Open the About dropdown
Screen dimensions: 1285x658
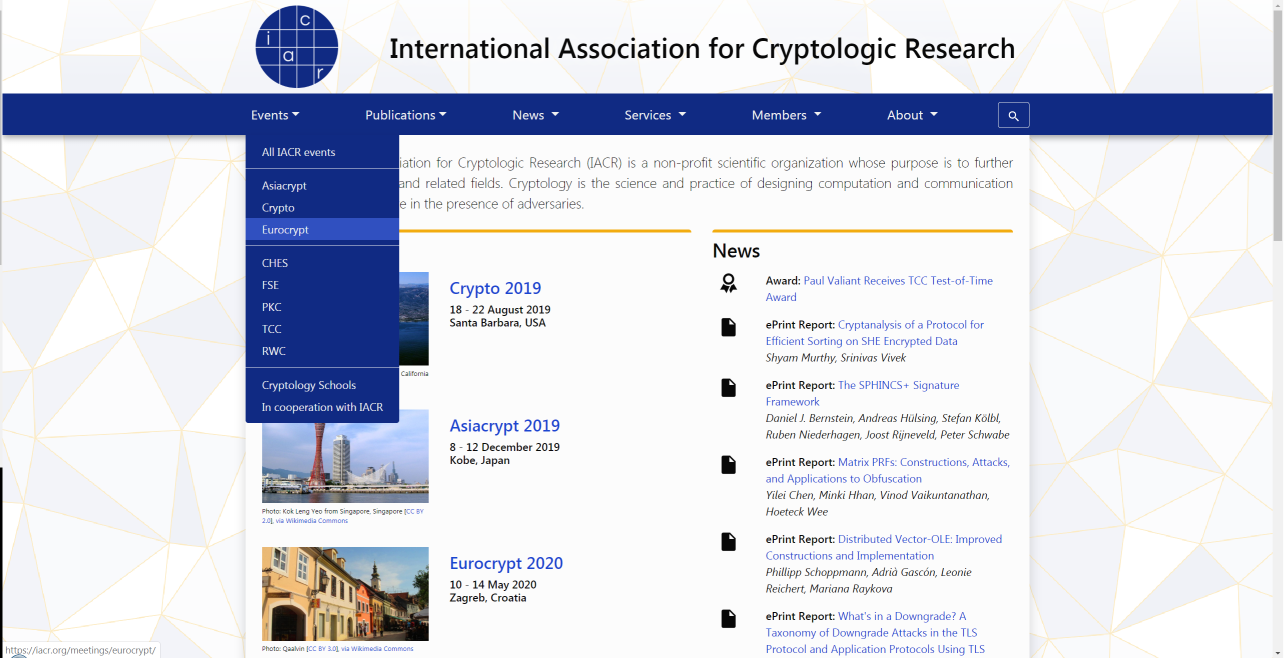[x=910, y=114]
